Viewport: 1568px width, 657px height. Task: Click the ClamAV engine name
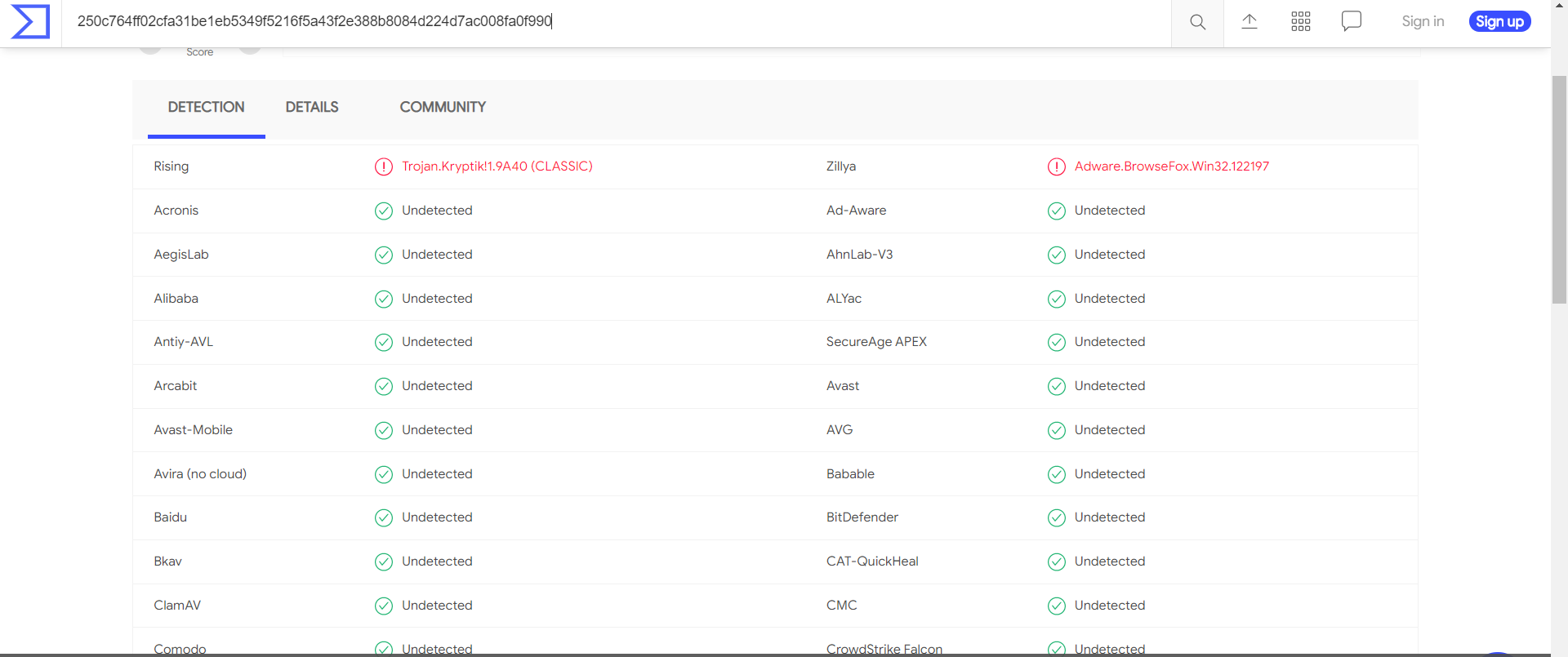[x=177, y=606]
